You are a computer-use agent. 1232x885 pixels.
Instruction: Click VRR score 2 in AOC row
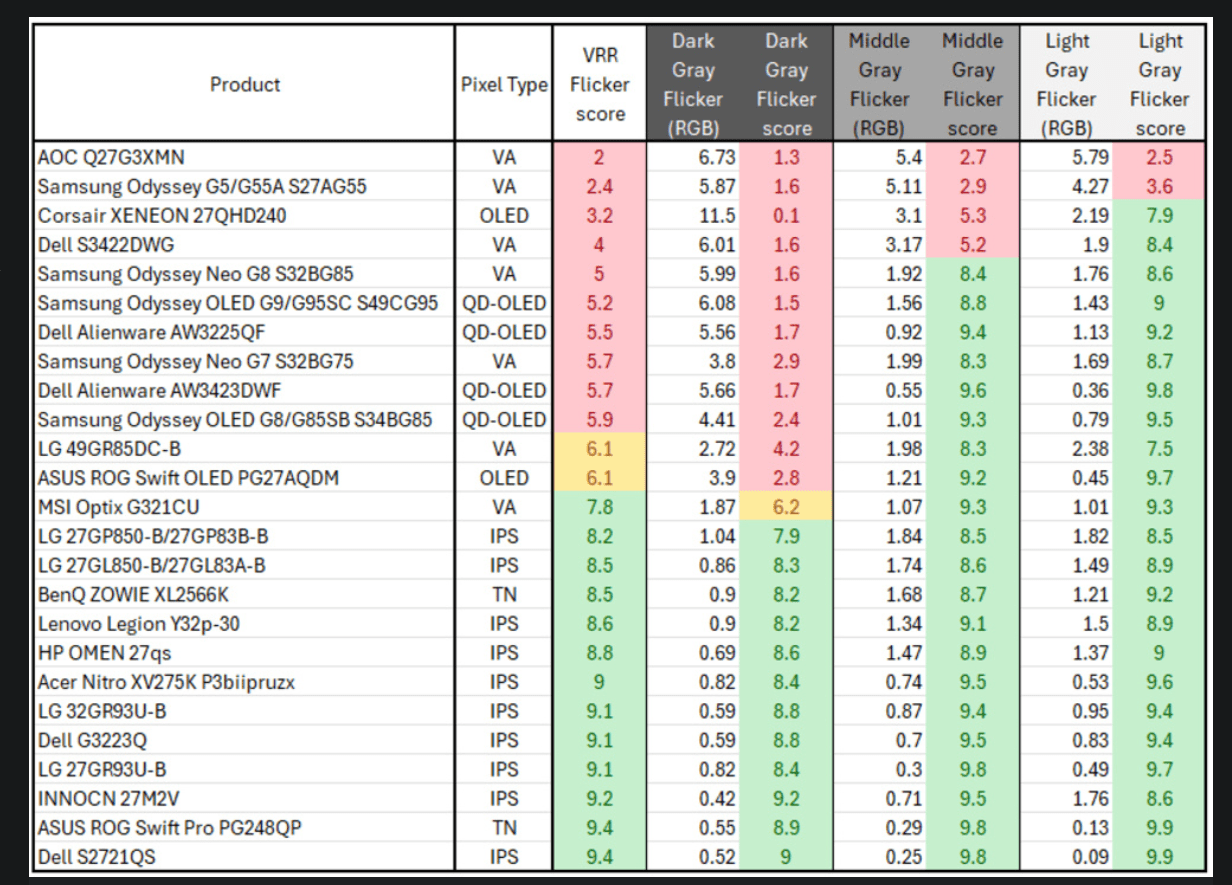coord(599,158)
